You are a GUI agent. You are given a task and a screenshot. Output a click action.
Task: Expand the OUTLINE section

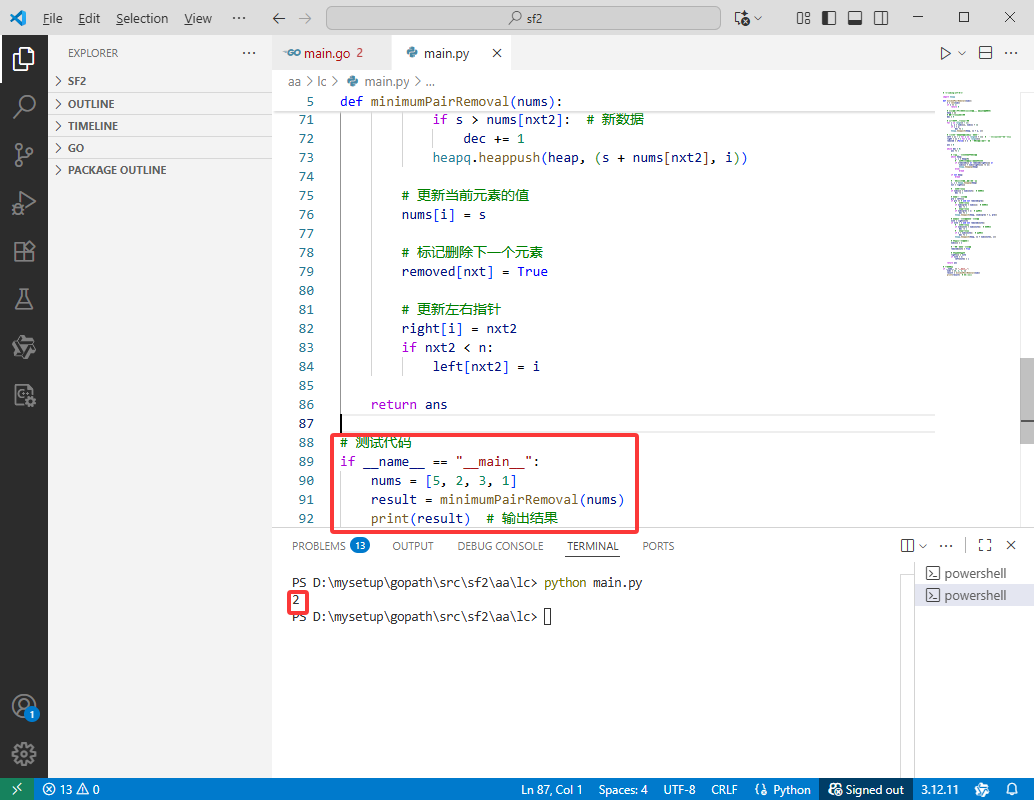click(160, 104)
